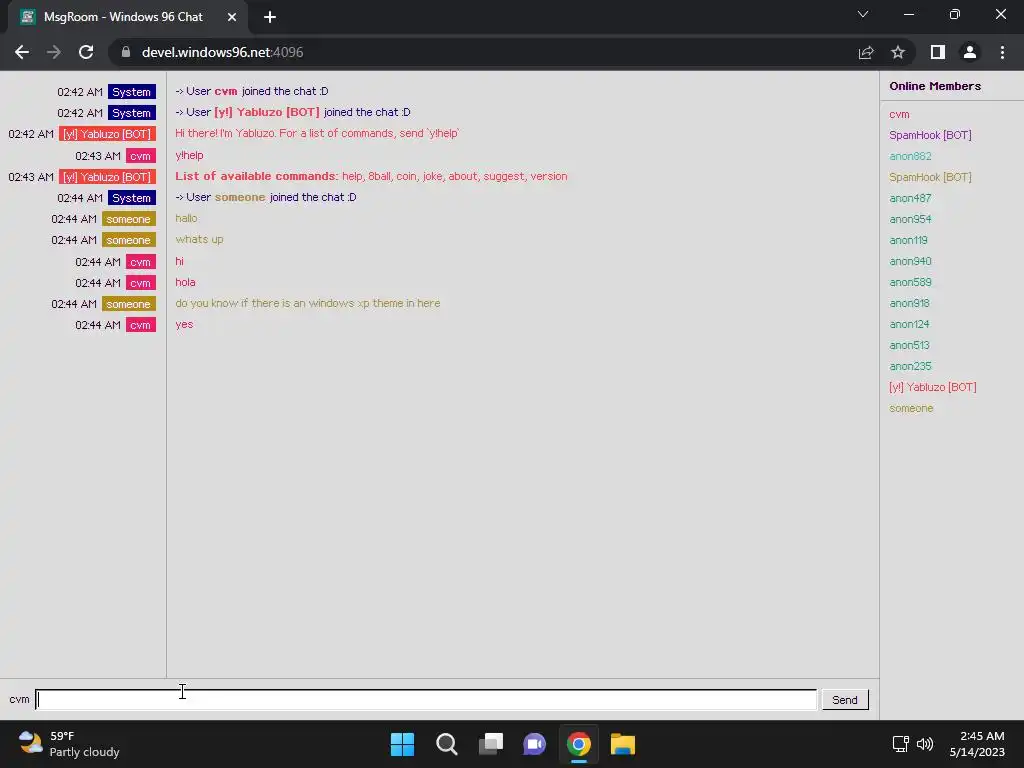Open the weather widget
This screenshot has width=1024, height=768.
(x=69, y=744)
